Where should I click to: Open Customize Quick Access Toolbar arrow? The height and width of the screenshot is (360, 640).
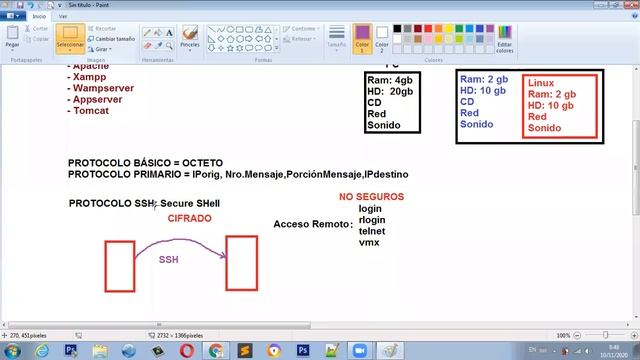[x=60, y=5]
